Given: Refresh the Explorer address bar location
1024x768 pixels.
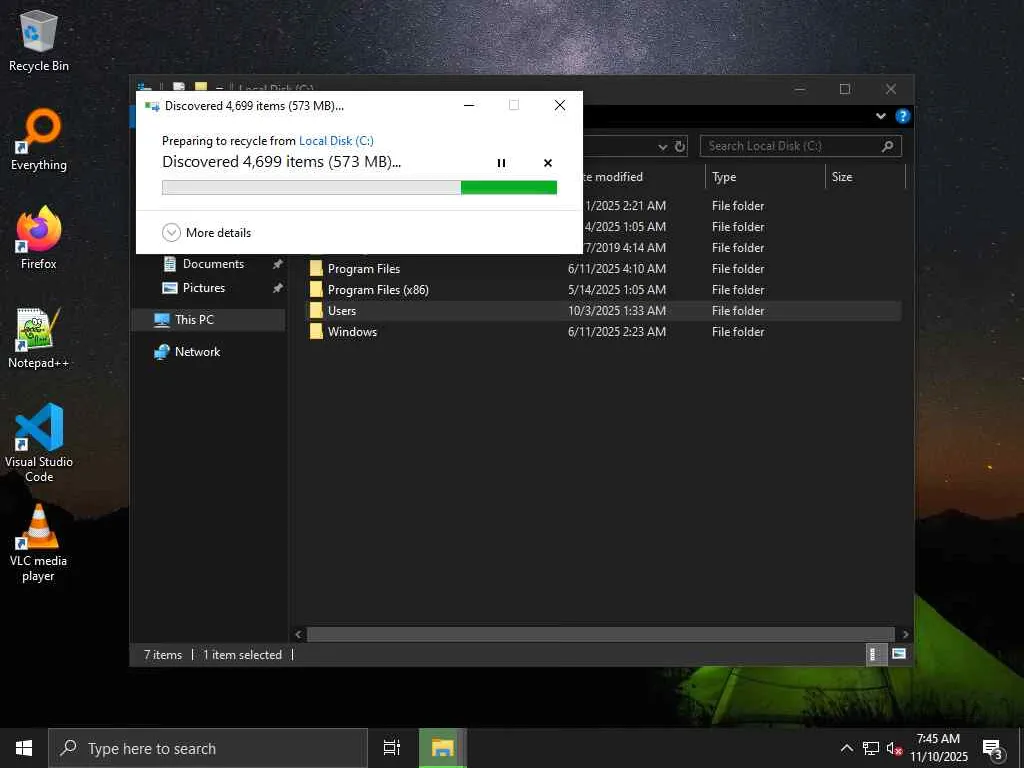Looking at the screenshot, I should point(680,146).
